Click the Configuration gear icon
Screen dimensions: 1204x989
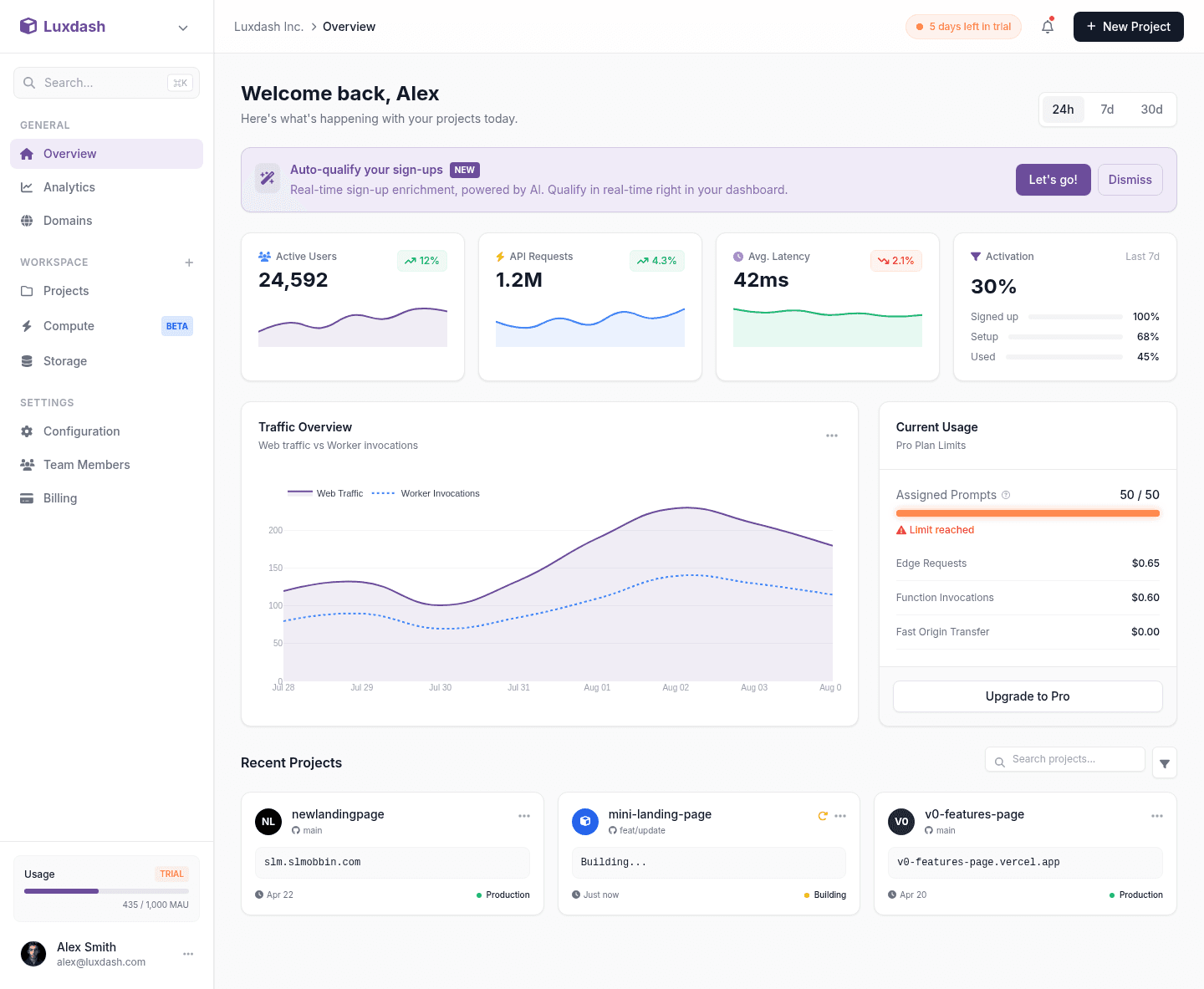pyautogui.click(x=27, y=431)
